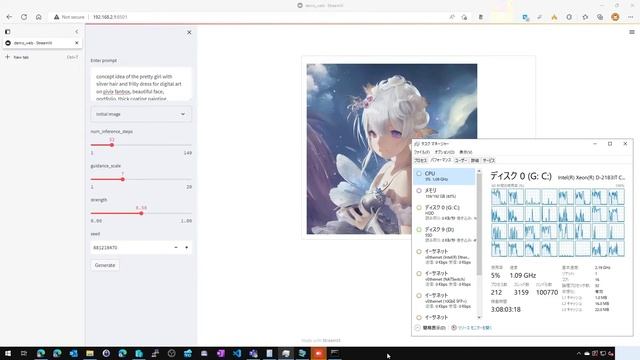The height and width of the screenshot is (360, 640).
Task: Toggle vertical tabs icon at top-left
Action: coord(7,31)
